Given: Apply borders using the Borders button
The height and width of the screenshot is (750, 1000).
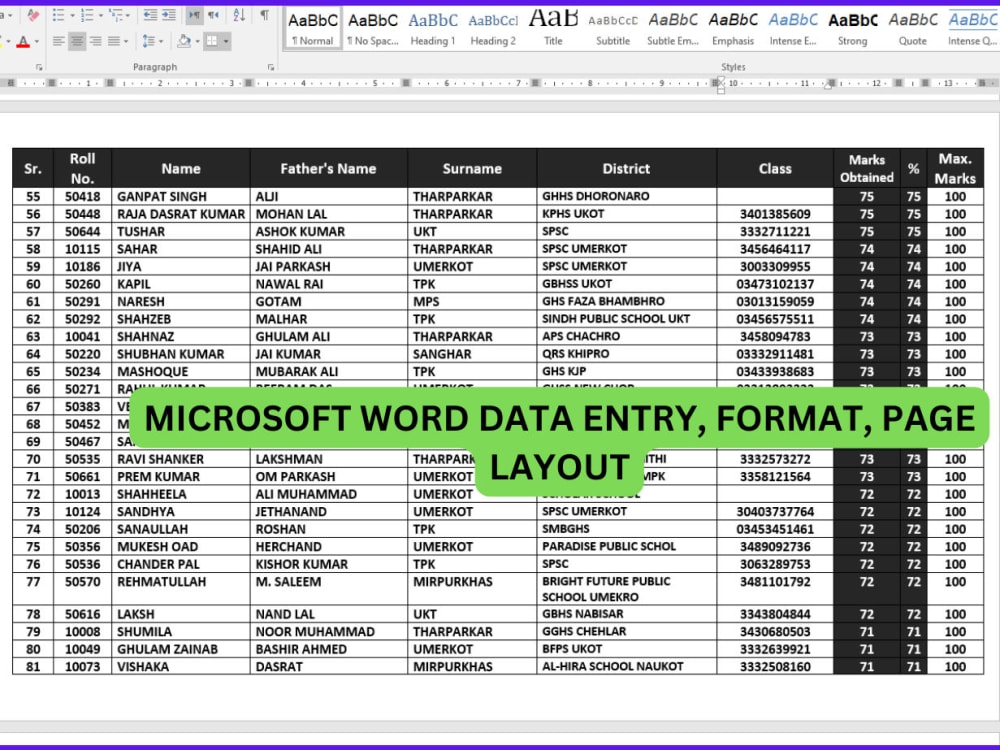Looking at the screenshot, I should pyautogui.click(x=214, y=41).
